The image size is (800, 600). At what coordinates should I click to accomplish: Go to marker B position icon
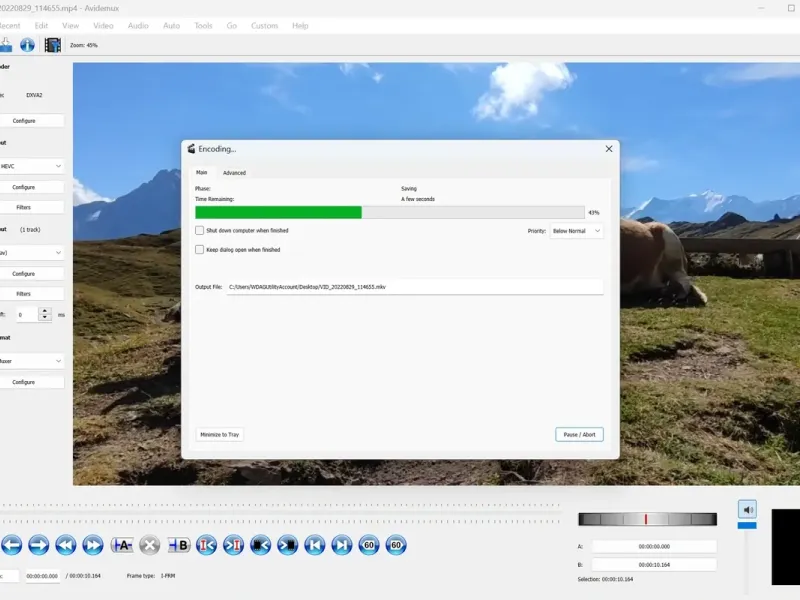[x=233, y=545]
